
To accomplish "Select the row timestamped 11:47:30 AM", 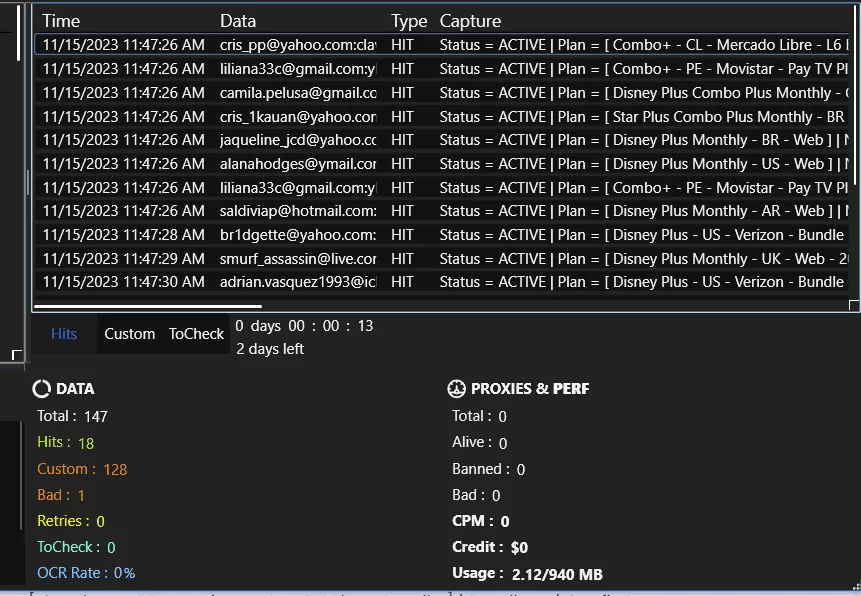I will click(x=442, y=282).
